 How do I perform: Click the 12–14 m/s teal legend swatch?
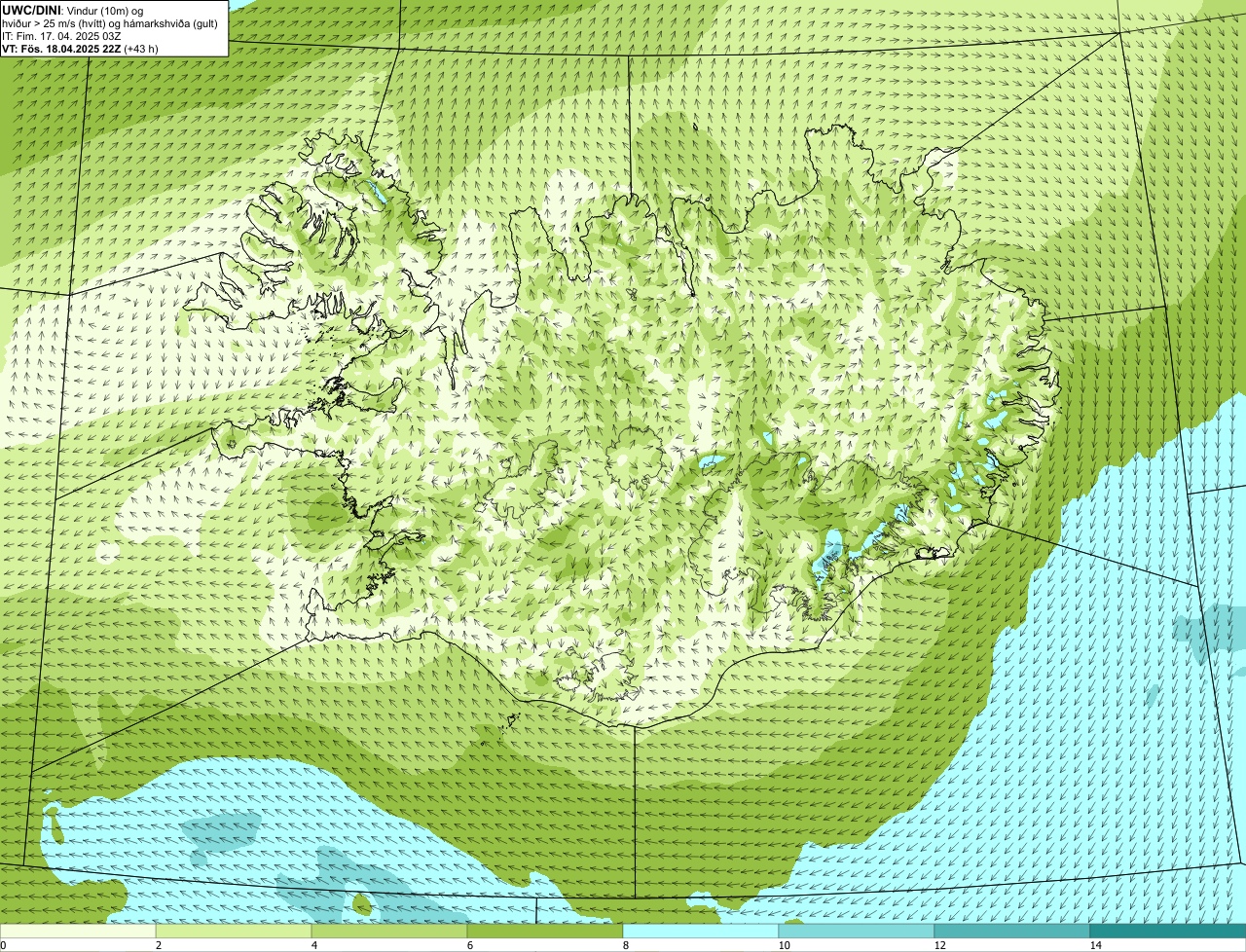[1012, 931]
